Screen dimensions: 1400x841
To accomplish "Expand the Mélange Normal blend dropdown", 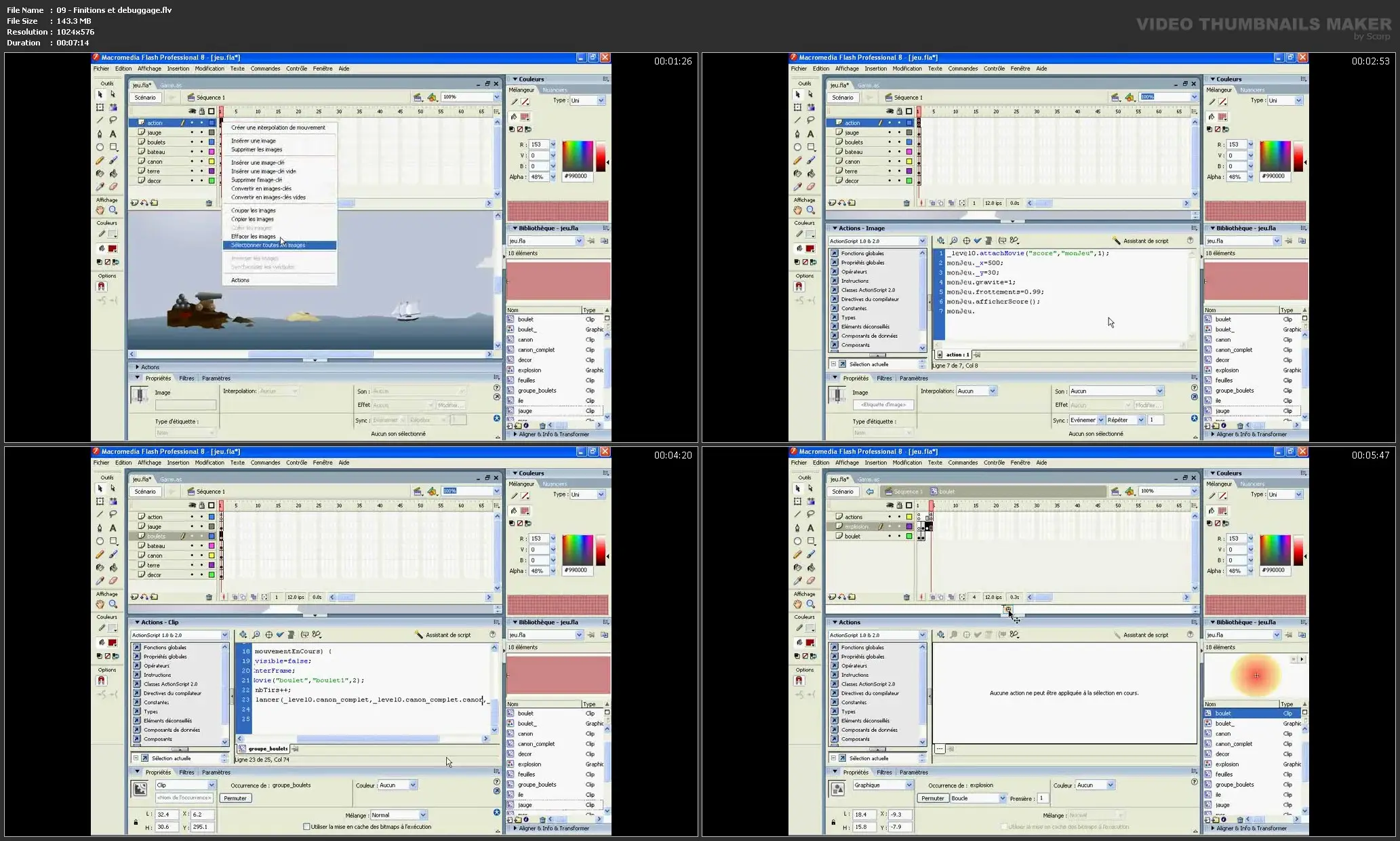I will tap(423, 815).
